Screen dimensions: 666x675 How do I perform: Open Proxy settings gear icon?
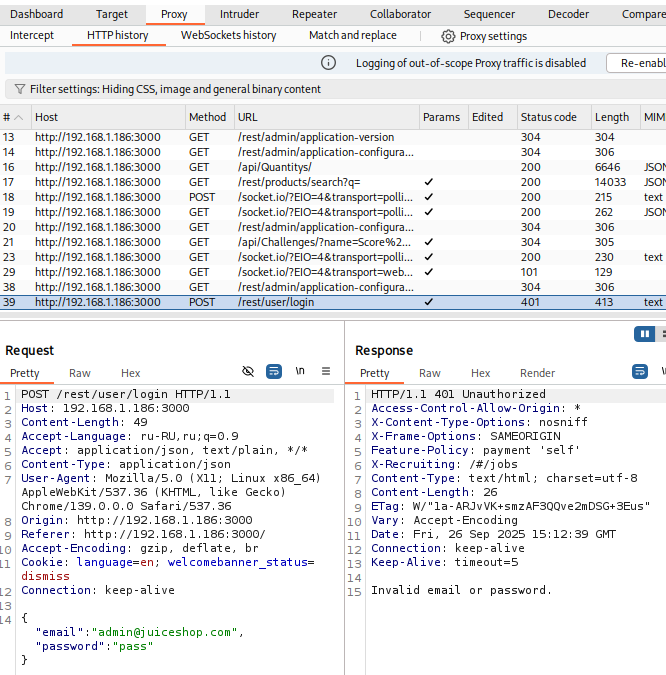pyautogui.click(x=448, y=36)
